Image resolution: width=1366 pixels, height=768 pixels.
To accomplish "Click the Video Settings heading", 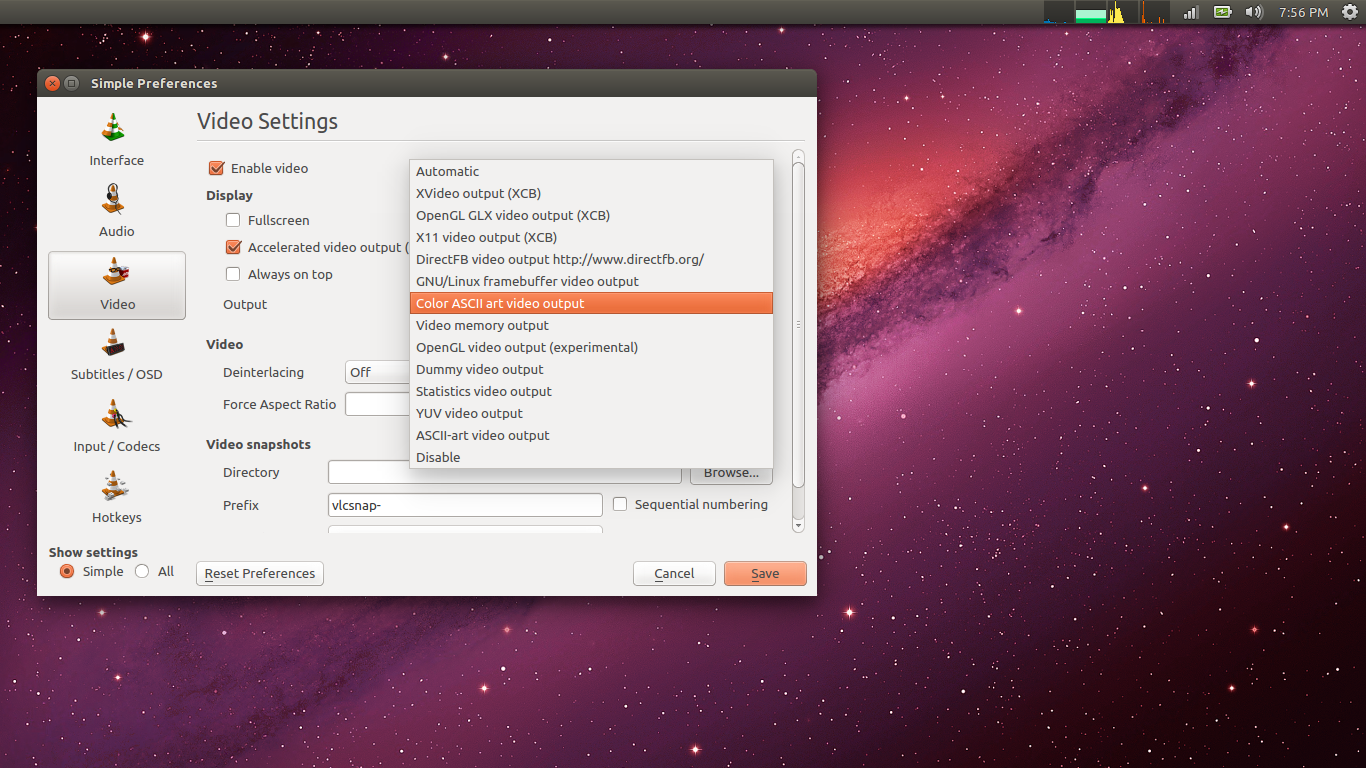I will (267, 122).
